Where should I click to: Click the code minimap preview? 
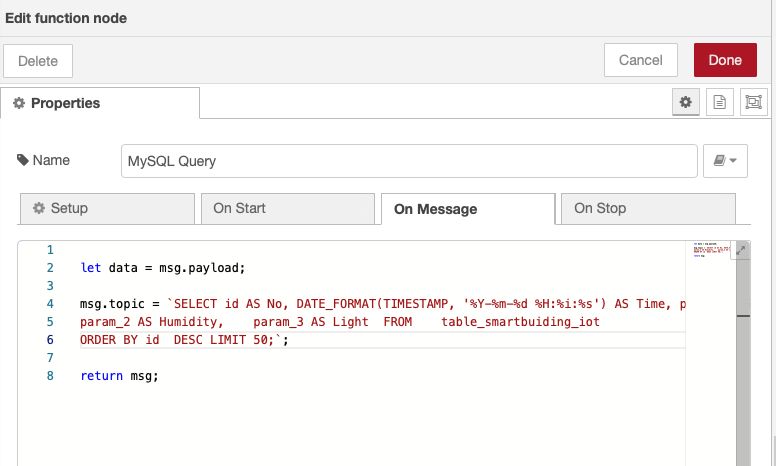click(711, 250)
